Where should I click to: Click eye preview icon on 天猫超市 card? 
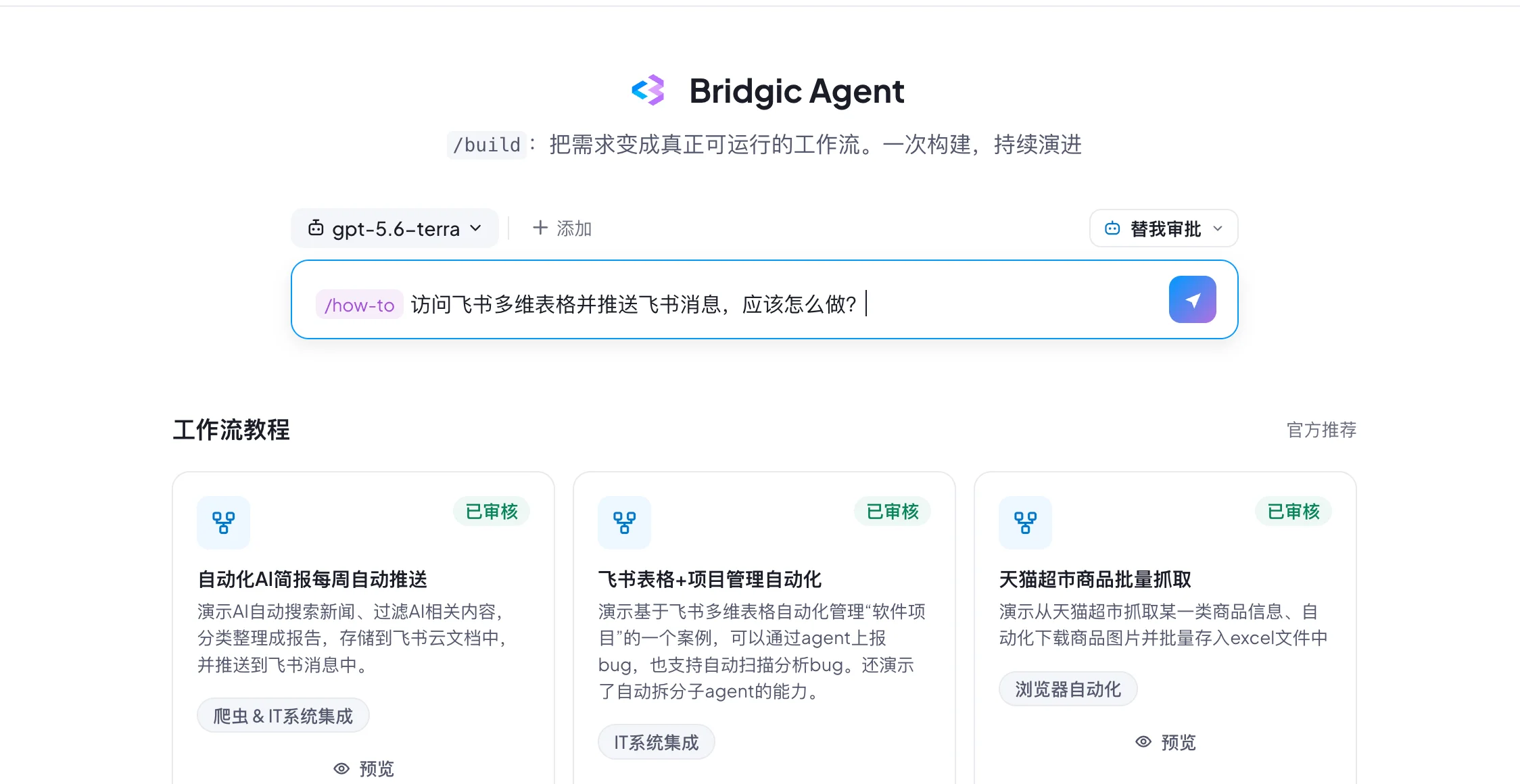point(1143,742)
